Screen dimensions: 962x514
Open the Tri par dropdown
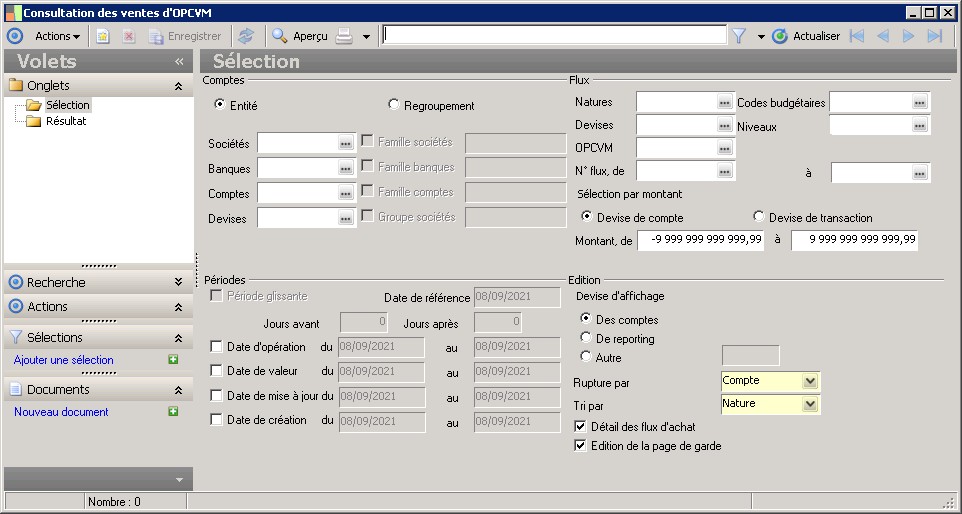tap(810, 404)
